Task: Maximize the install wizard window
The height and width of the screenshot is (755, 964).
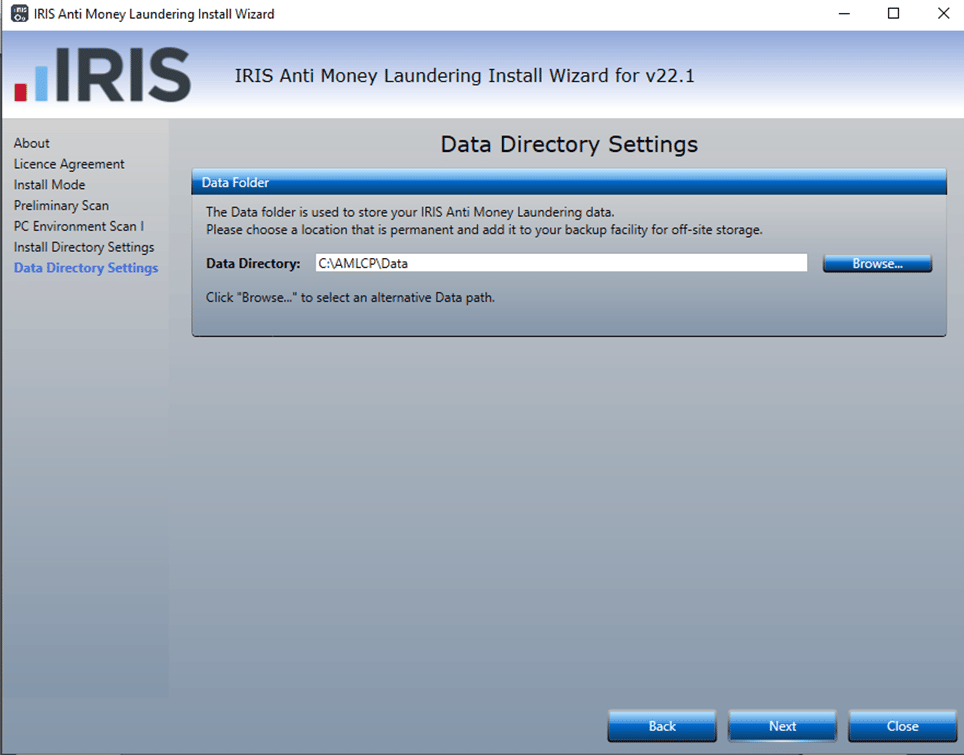Action: point(893,14)
